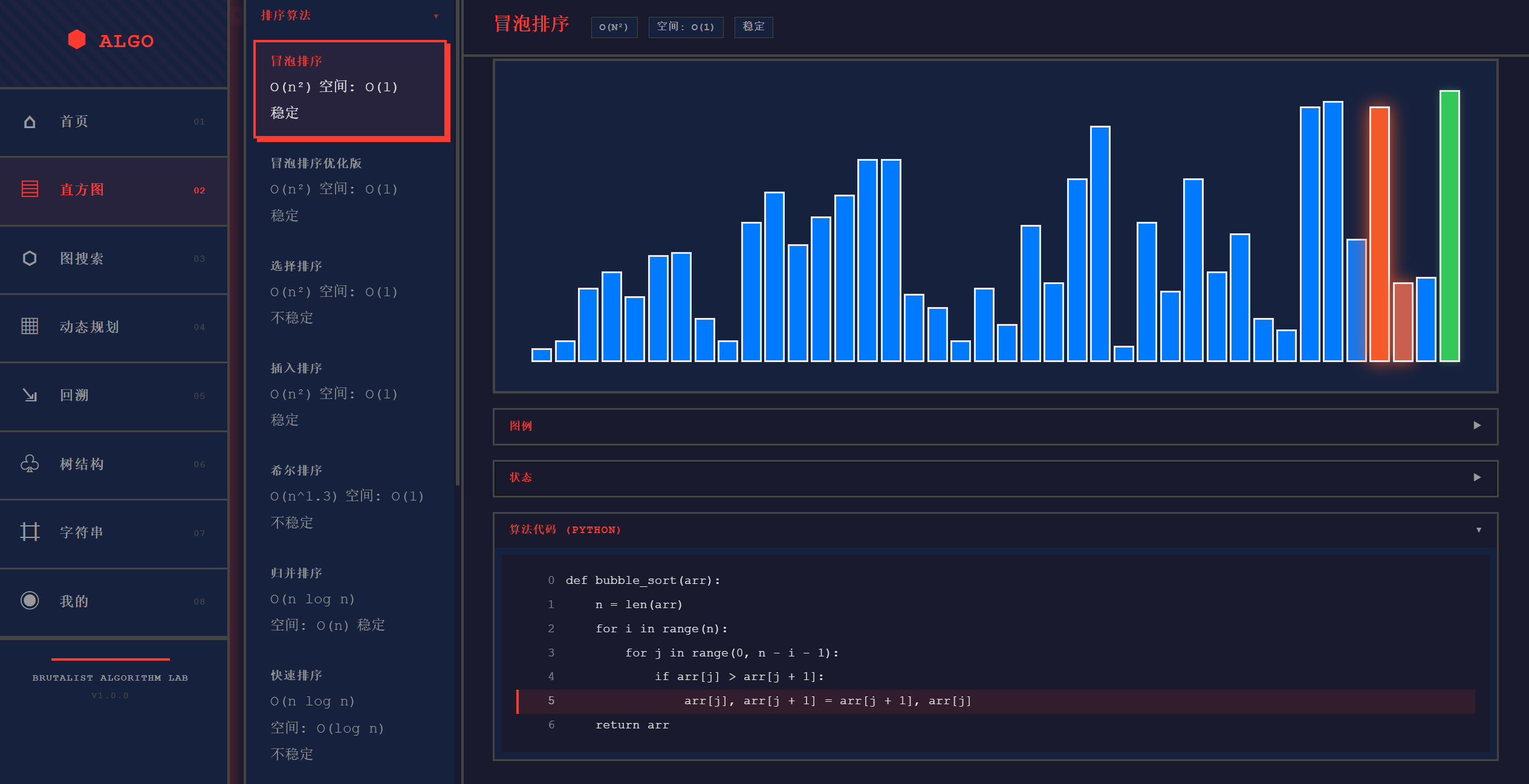
Task: Click the grid icon beside 动态规划
Action: [30, 326]
